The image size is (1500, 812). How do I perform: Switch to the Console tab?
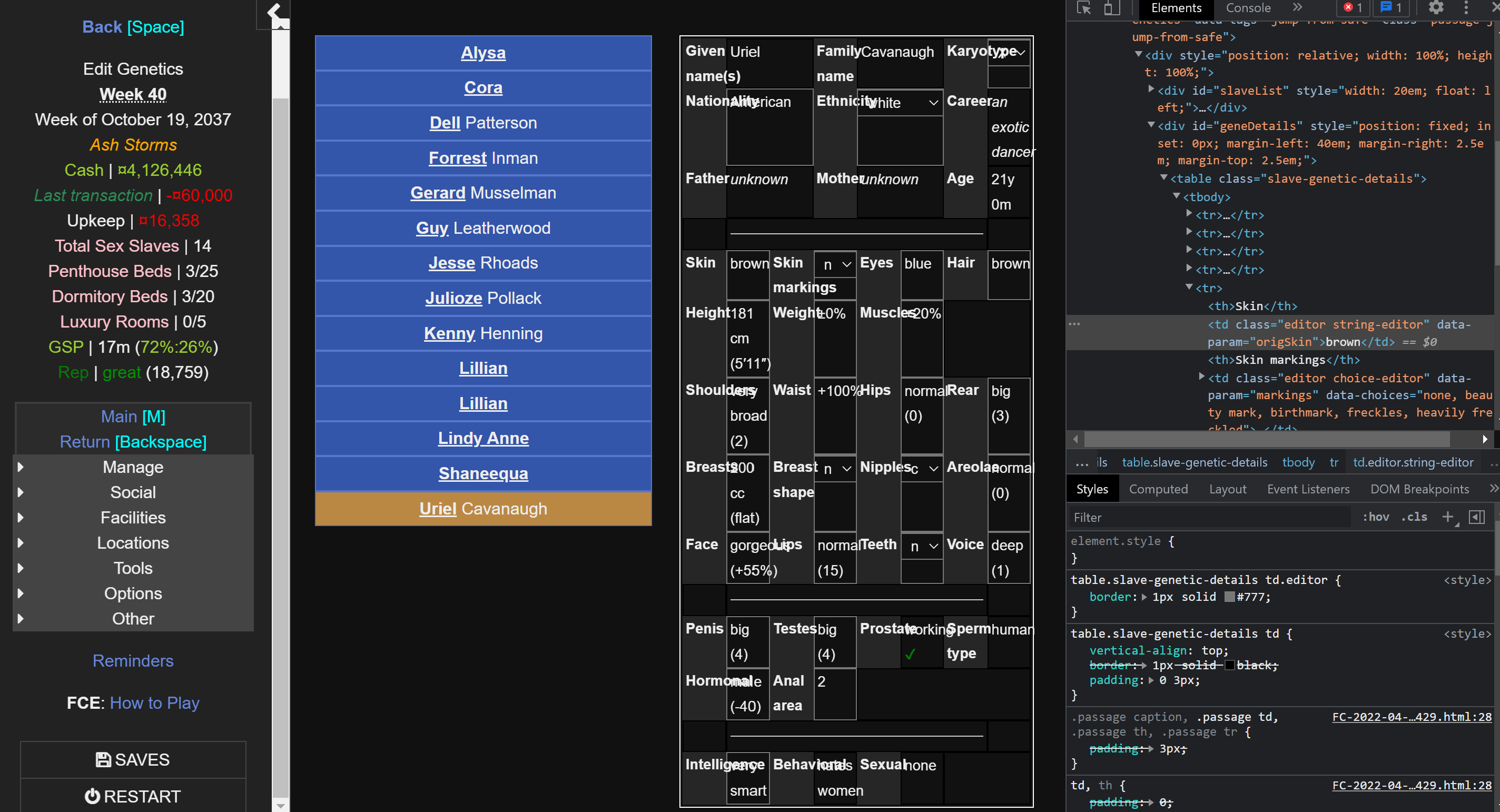point(1248,8)
